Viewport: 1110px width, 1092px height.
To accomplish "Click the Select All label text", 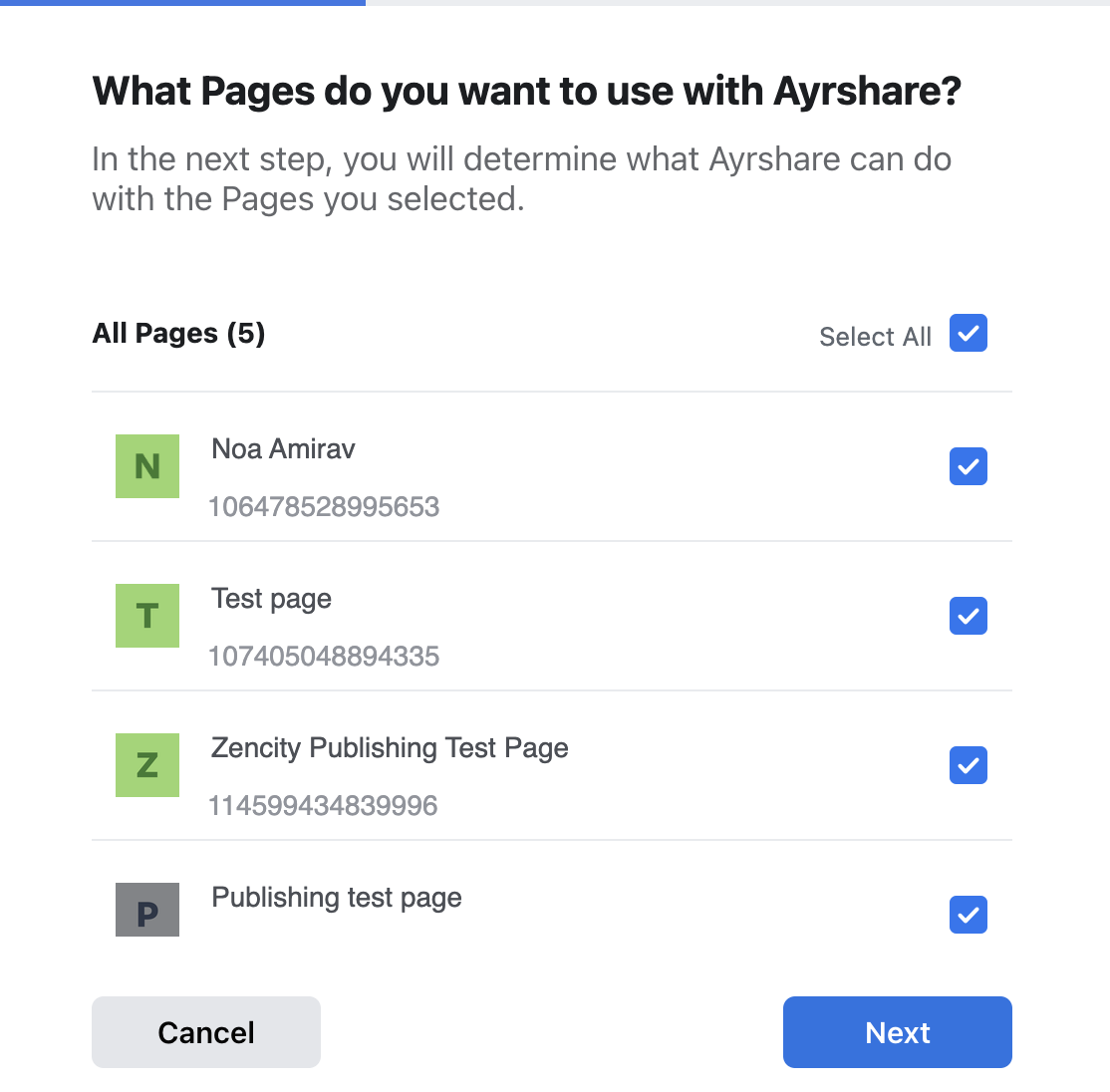I will click(875, 337).
